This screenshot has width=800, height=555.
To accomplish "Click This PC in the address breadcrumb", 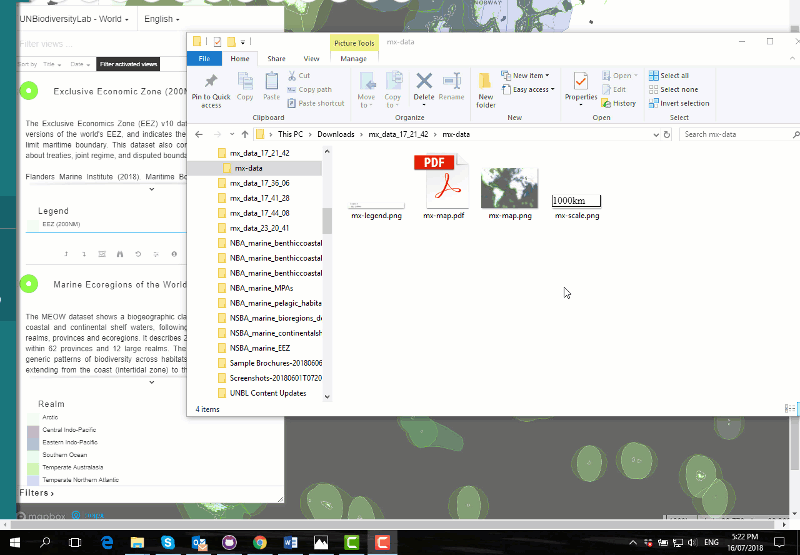I will (290, 134).
